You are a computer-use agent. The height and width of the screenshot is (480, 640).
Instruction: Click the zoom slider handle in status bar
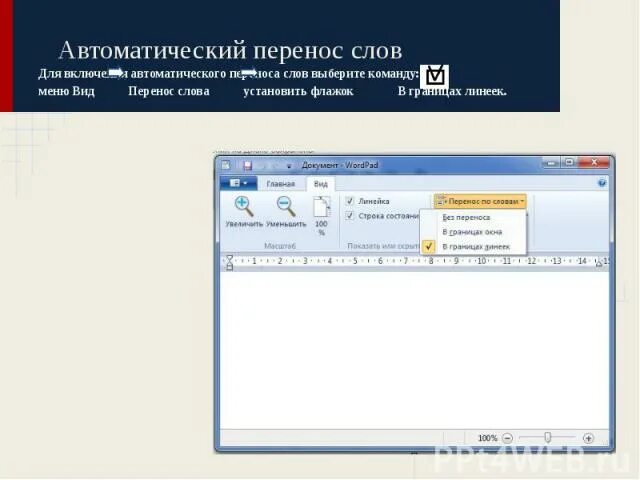(x=548, y=438)
